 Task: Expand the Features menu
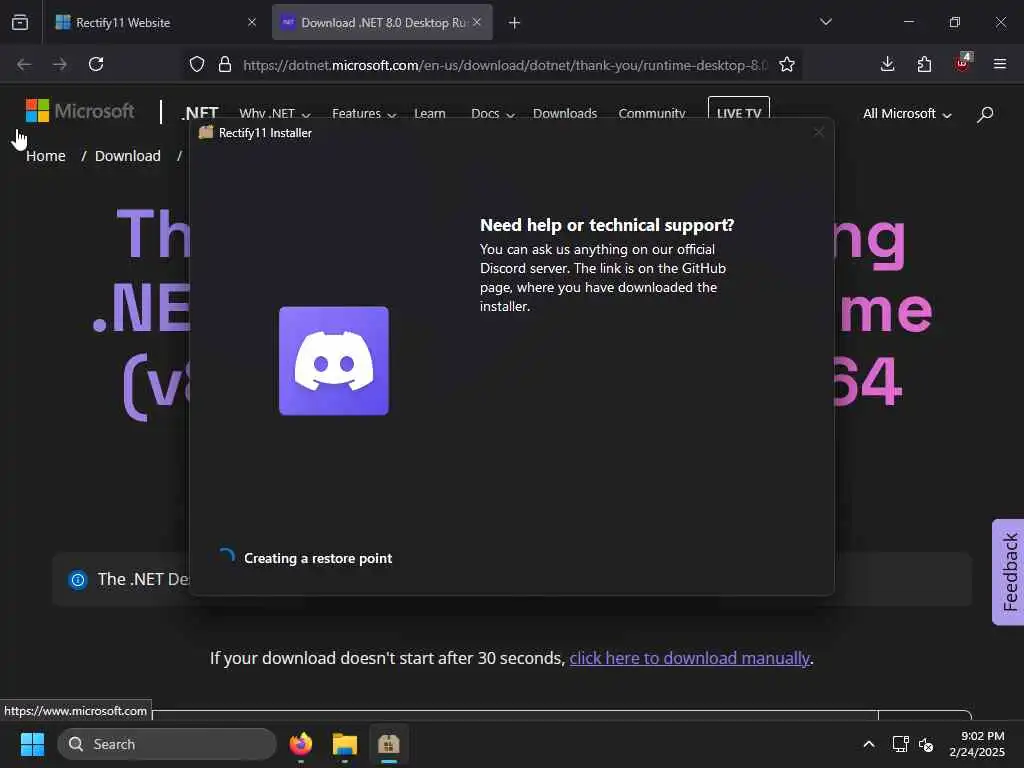tap(364, 114)
